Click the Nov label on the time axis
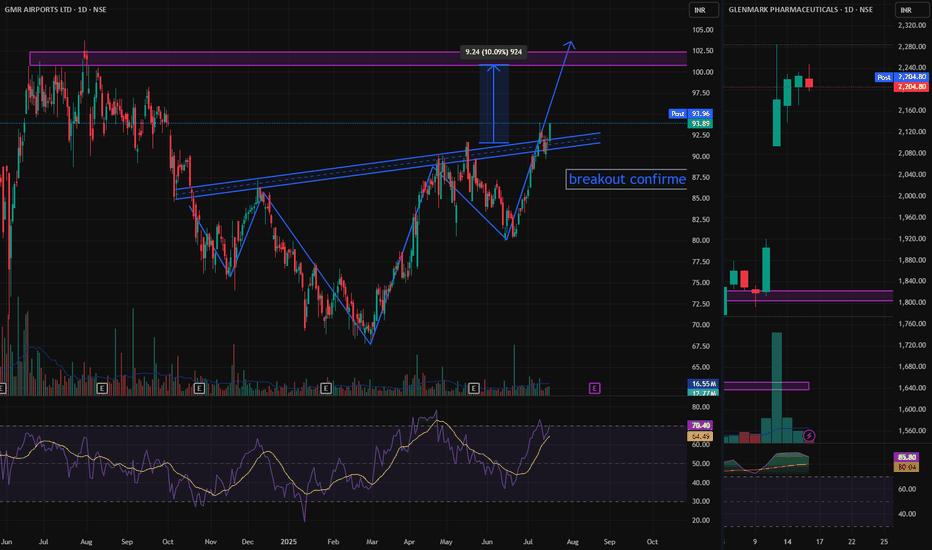The height and width of the screenshot is (550, 932). tap(210, 542)
